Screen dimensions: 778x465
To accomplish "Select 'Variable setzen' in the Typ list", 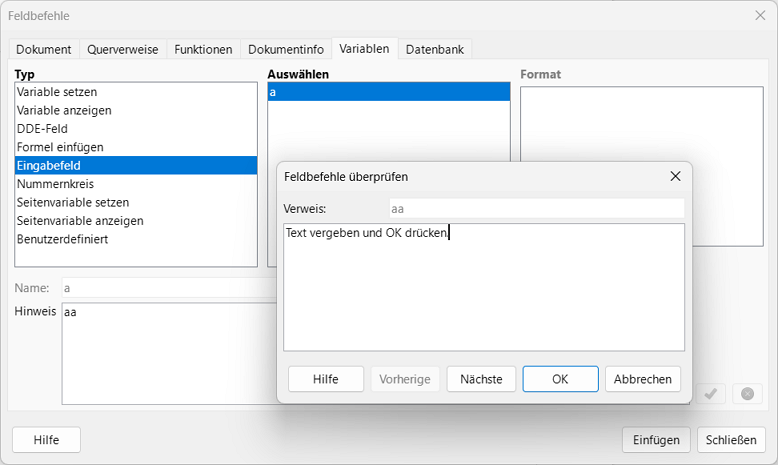I will [57, 92].
